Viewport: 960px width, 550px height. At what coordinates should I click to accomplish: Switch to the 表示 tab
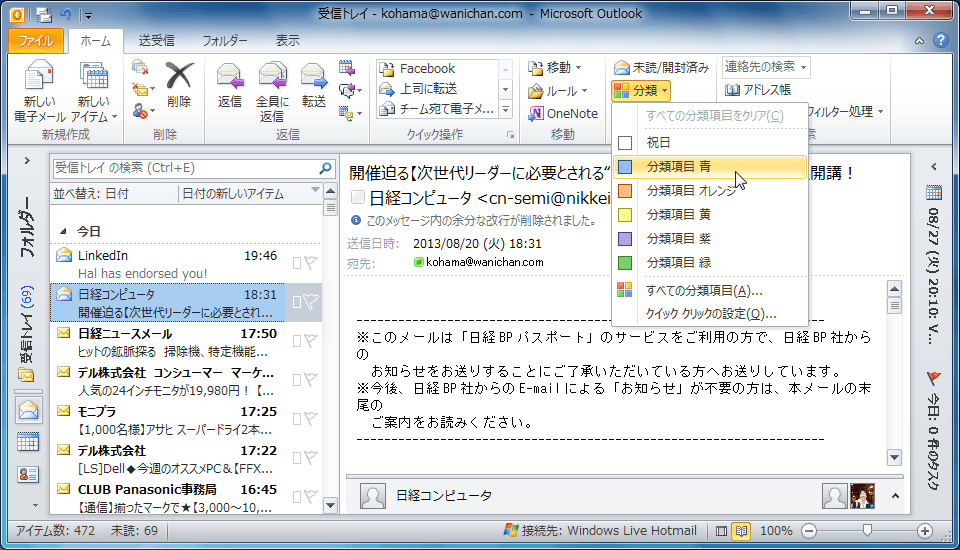point(287,40)
